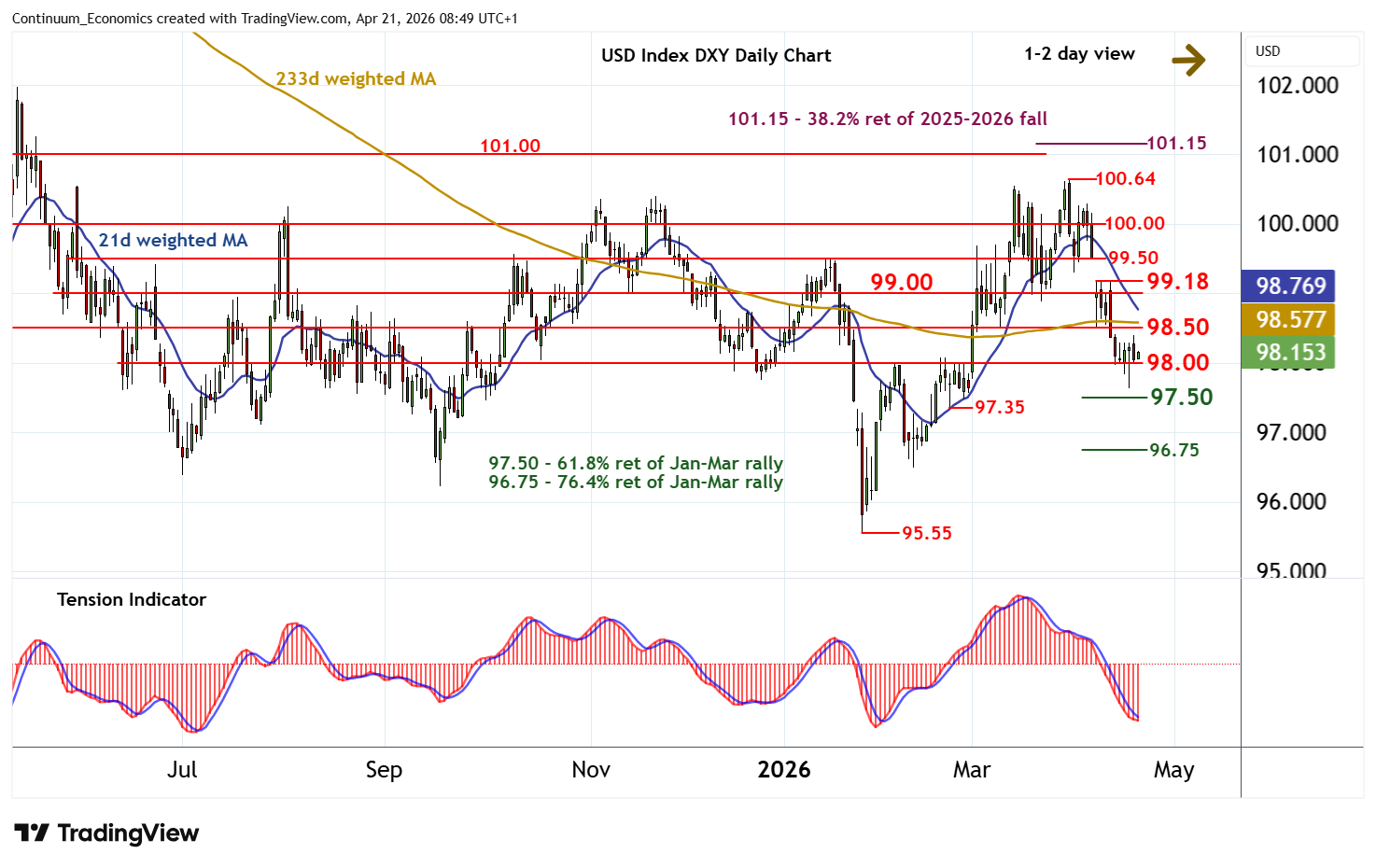Click the 1-2 day view label

tap(1079, 54)
